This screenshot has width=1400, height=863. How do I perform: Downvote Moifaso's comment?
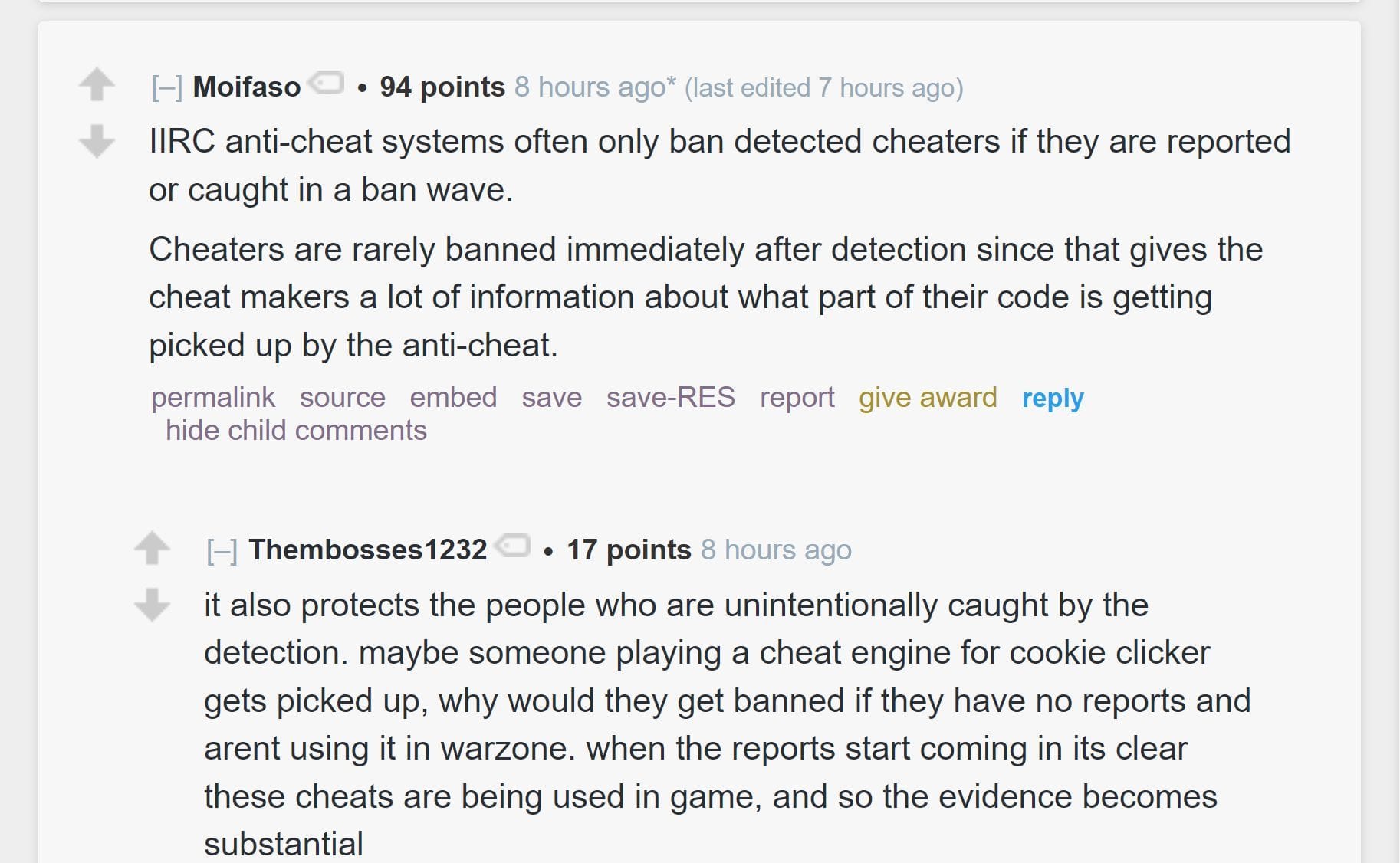tap(96, 142)
